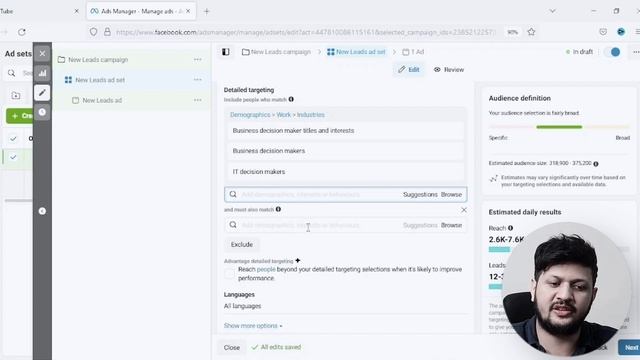Image resolution: width=640 pixels, height=360 pixels.
Task: Click info icon beside Estimated audience size
Action: pos(596,164)
